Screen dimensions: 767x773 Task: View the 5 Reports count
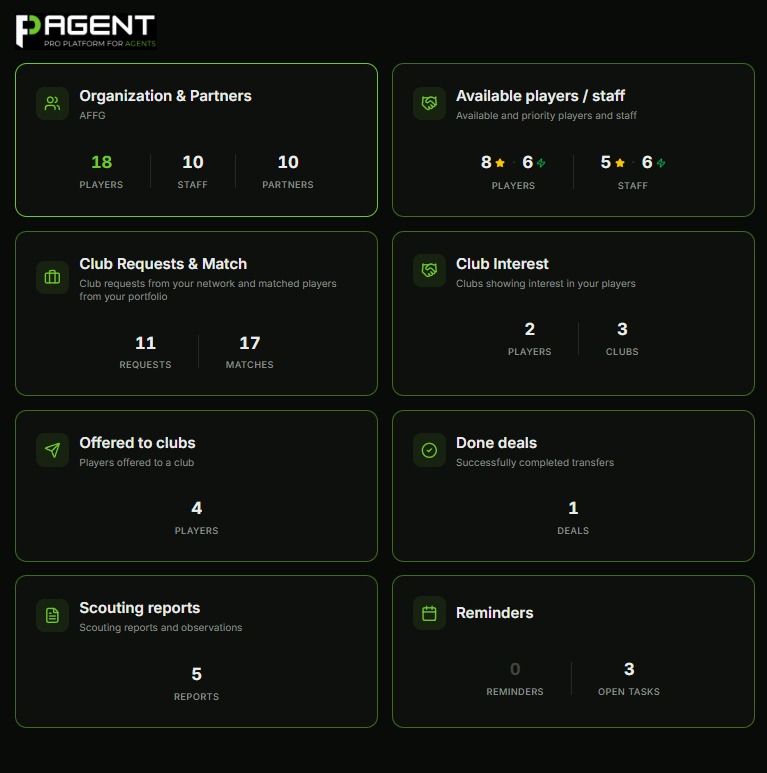(x=196, y=682)
